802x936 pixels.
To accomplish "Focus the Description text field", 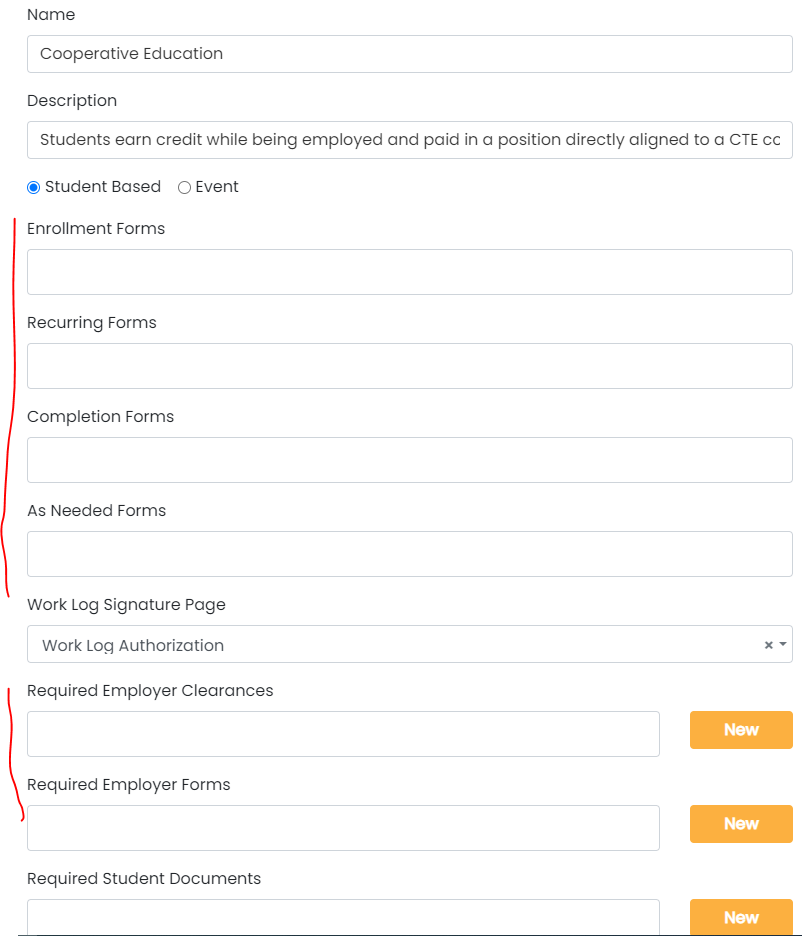I will [x=409, y=140].
